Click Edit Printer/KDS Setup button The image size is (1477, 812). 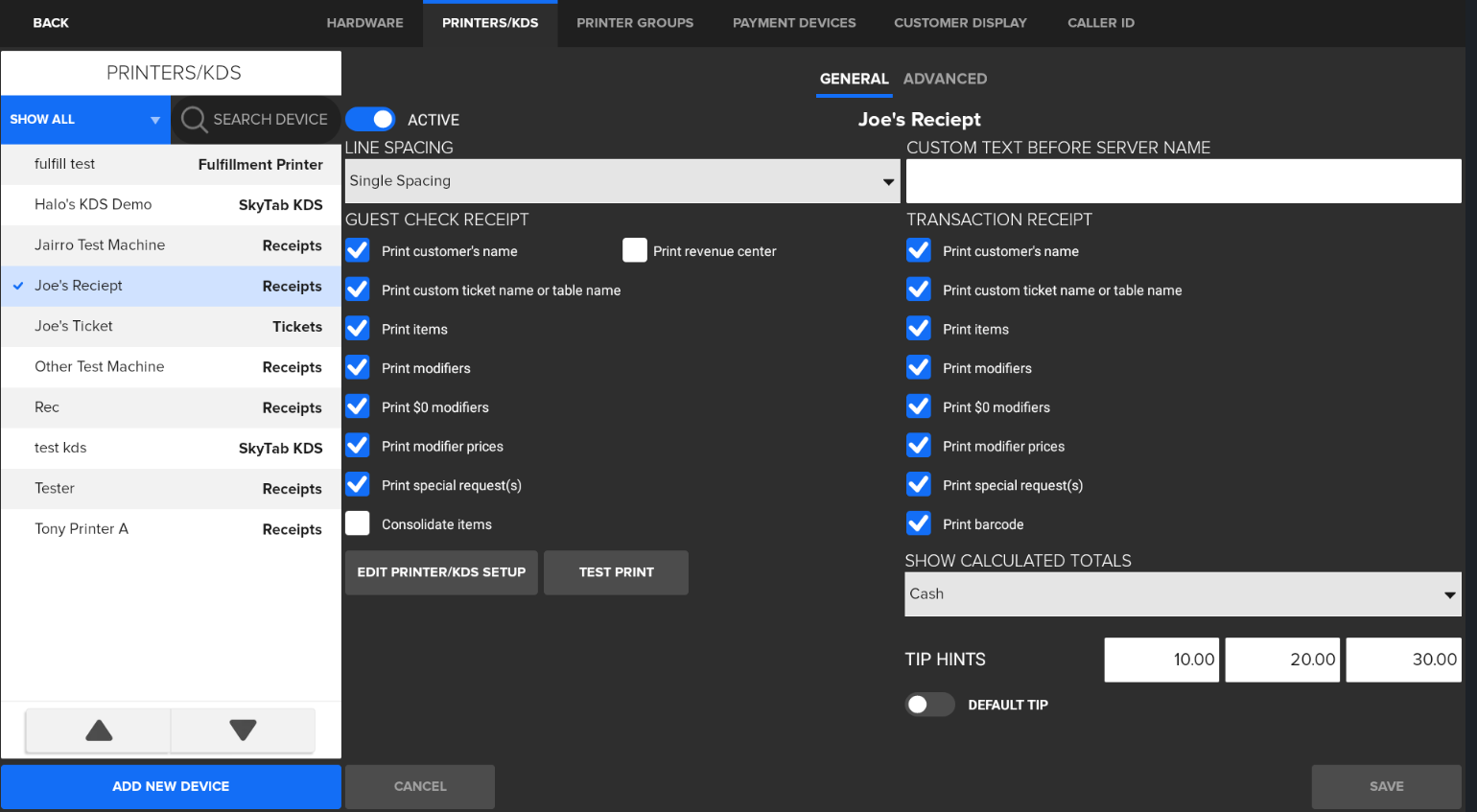tap(441, 572)
